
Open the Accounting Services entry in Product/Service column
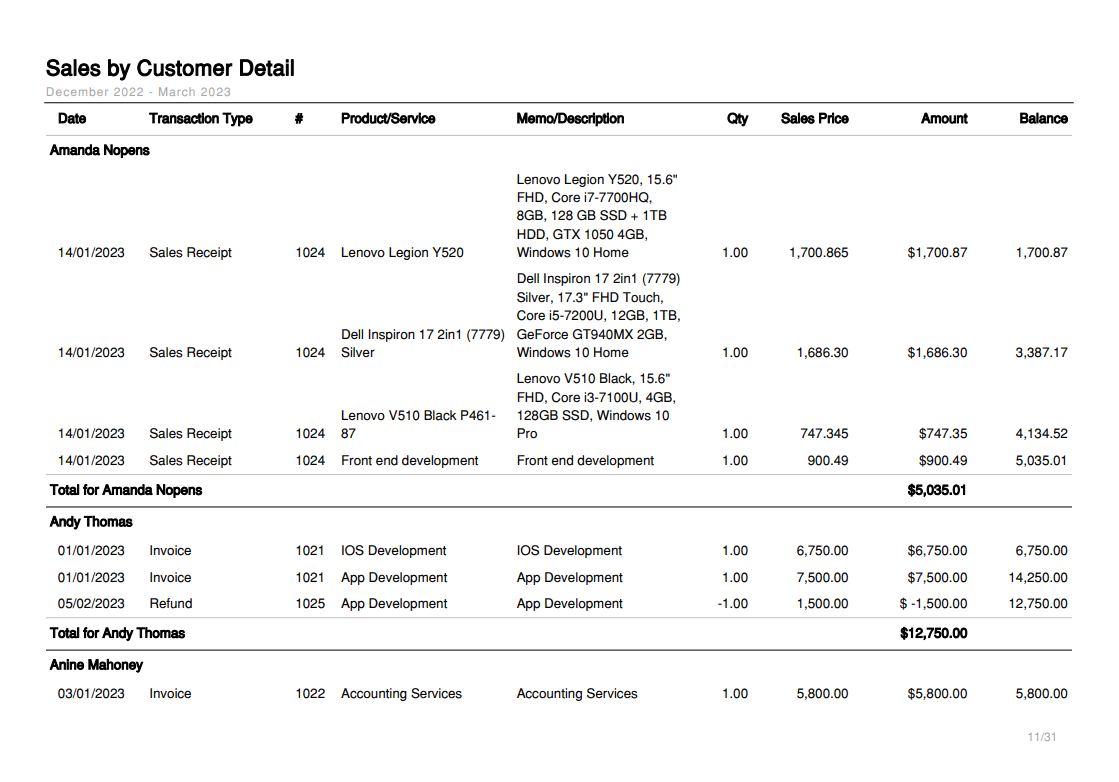click(x=401, y=694)
